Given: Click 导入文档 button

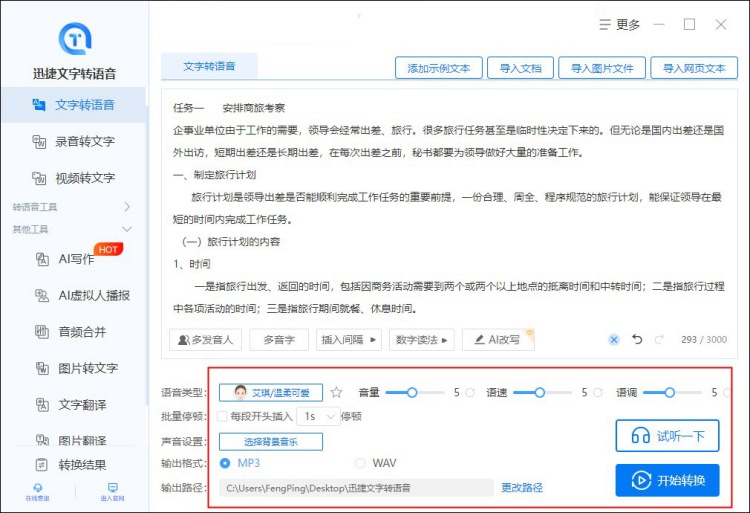Looking at the screenshot, I should (520, 68).
